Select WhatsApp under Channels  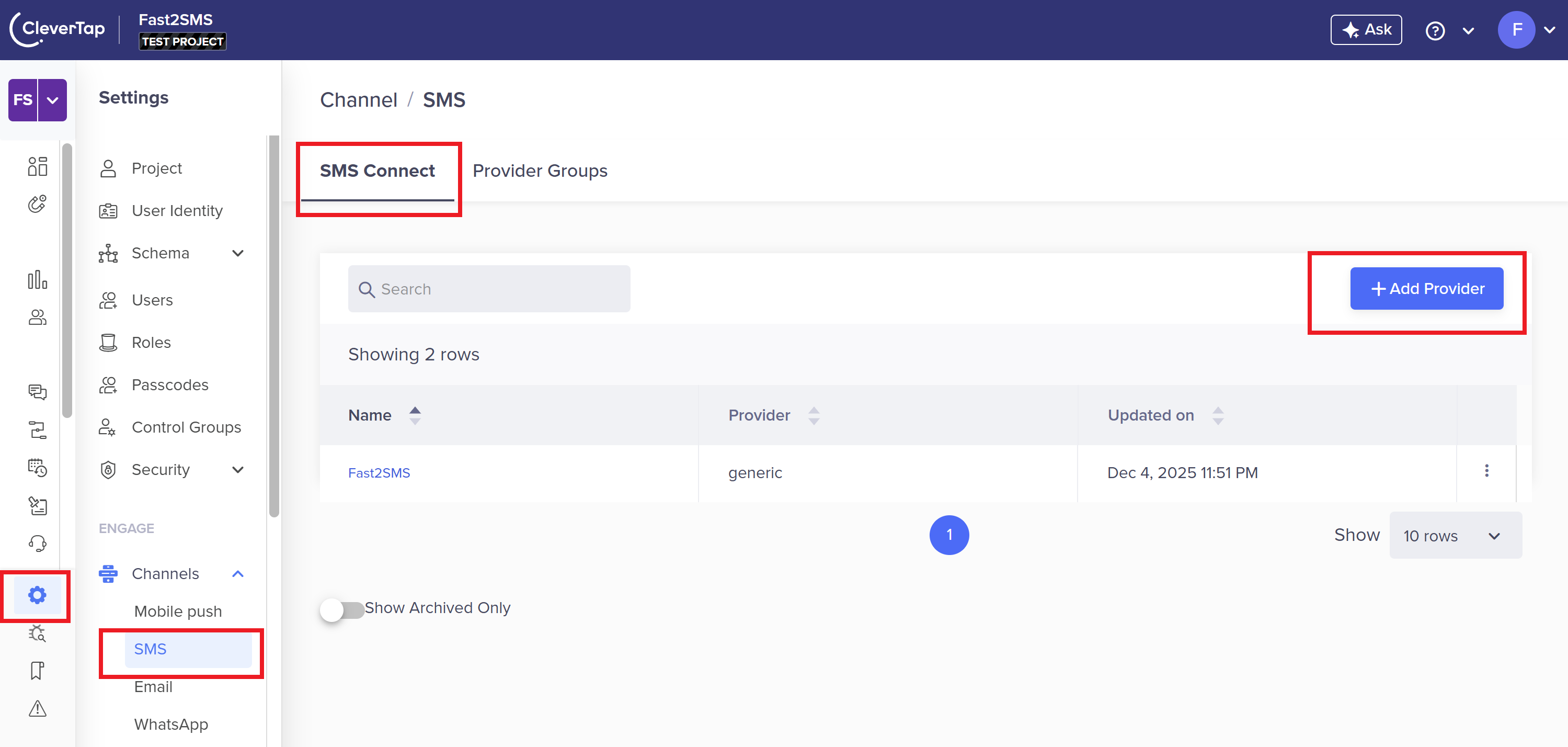pyautogui.click(x=171, y=724)
